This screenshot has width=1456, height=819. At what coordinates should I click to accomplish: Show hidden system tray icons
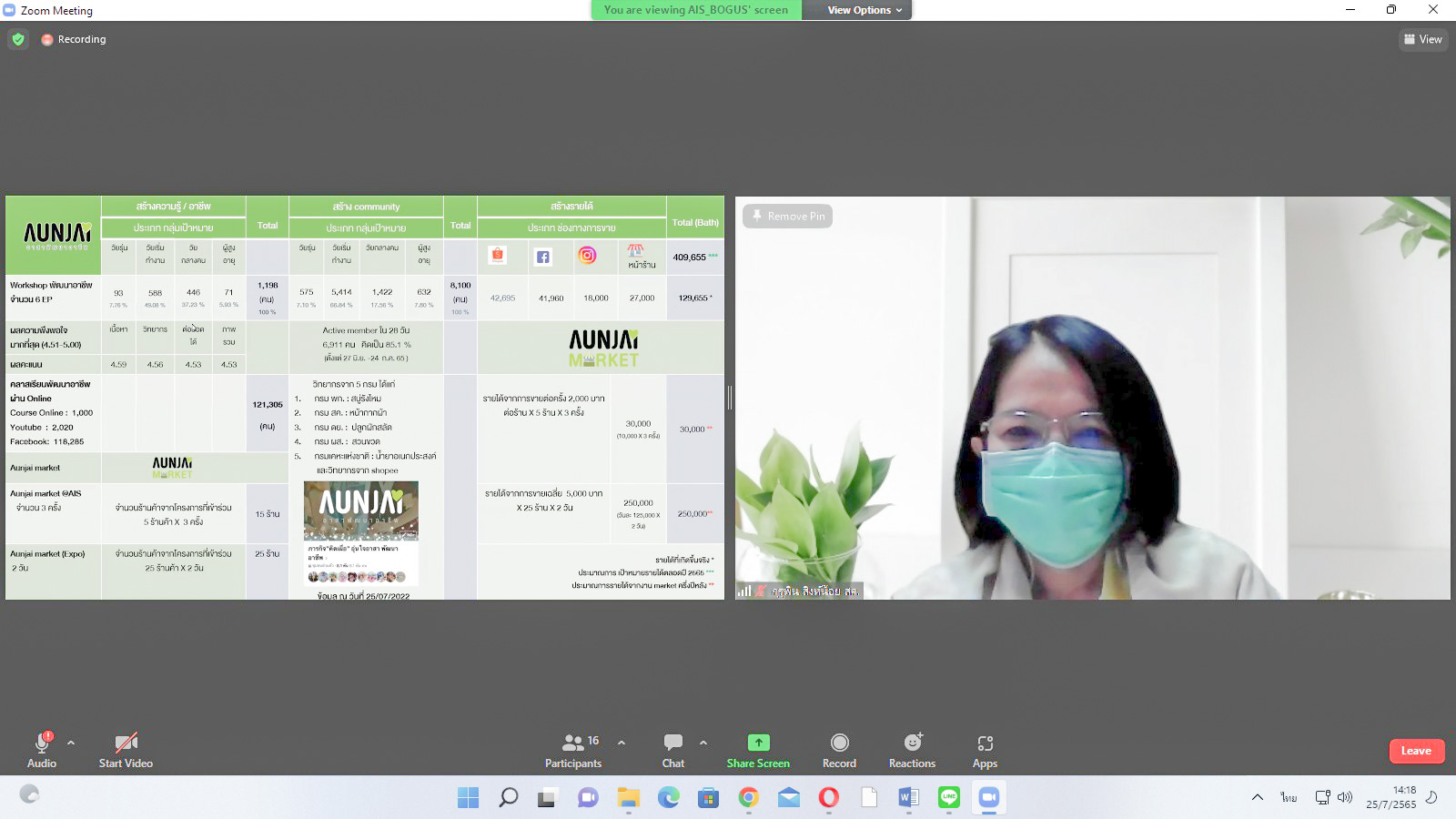(x=1258, y=797)
